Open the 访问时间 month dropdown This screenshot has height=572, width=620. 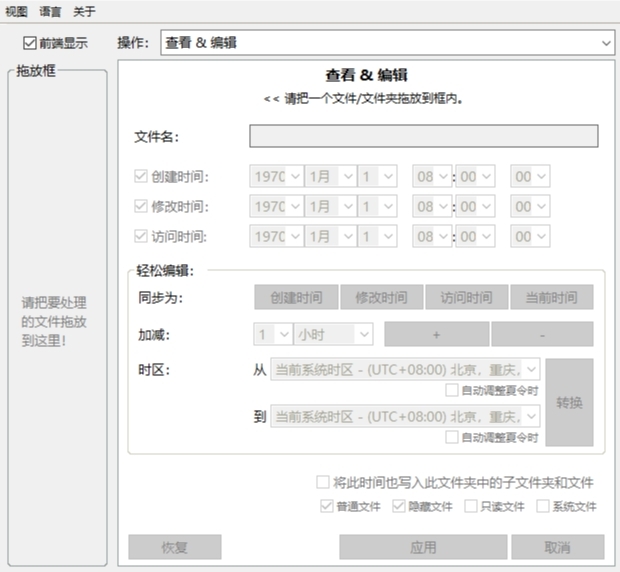pos(331,236)
